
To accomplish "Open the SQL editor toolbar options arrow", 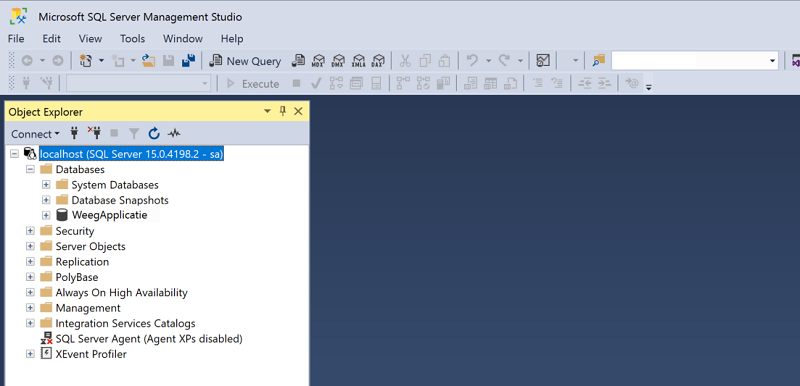I will (x=649, y=87).
